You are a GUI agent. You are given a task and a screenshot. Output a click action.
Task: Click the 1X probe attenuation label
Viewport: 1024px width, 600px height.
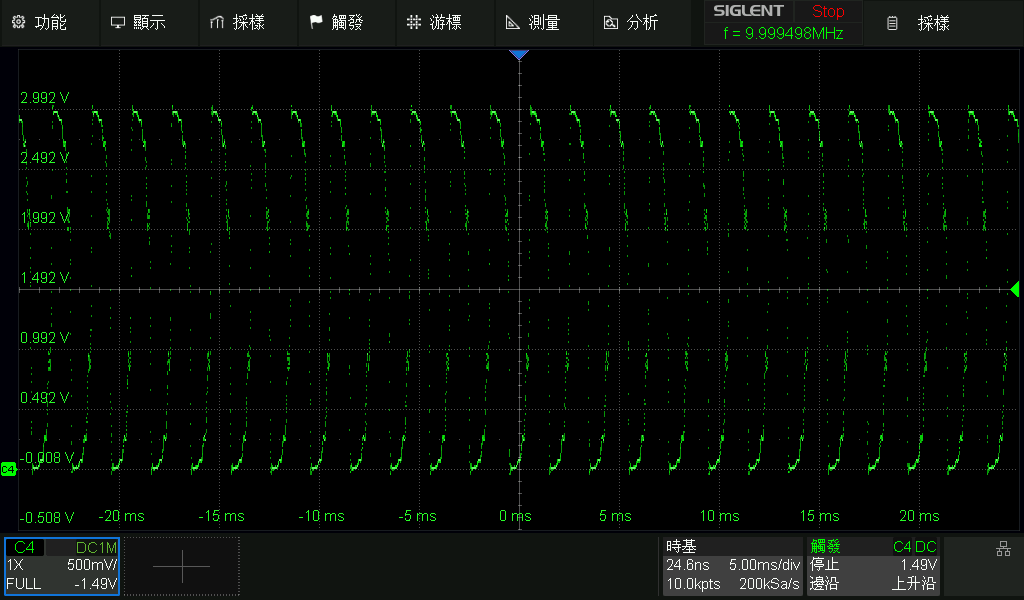(x=15, y=565)
